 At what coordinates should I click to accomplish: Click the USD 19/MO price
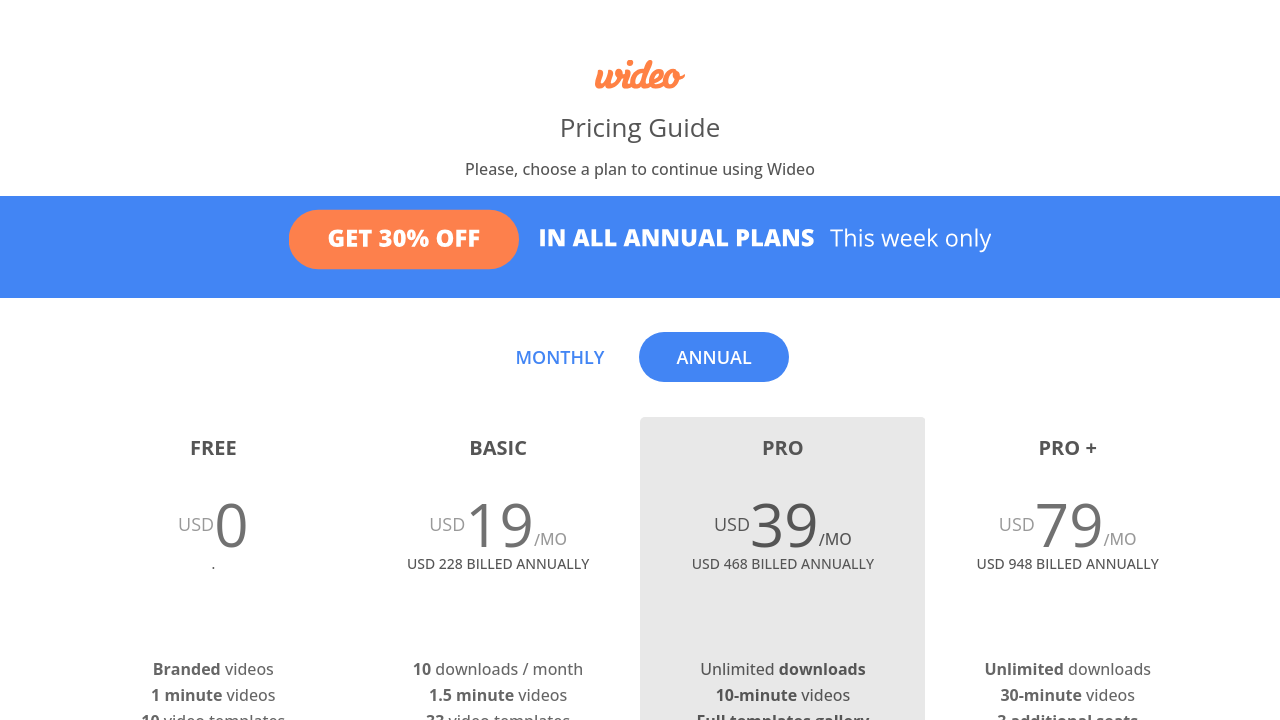click(x=498, y=526)
